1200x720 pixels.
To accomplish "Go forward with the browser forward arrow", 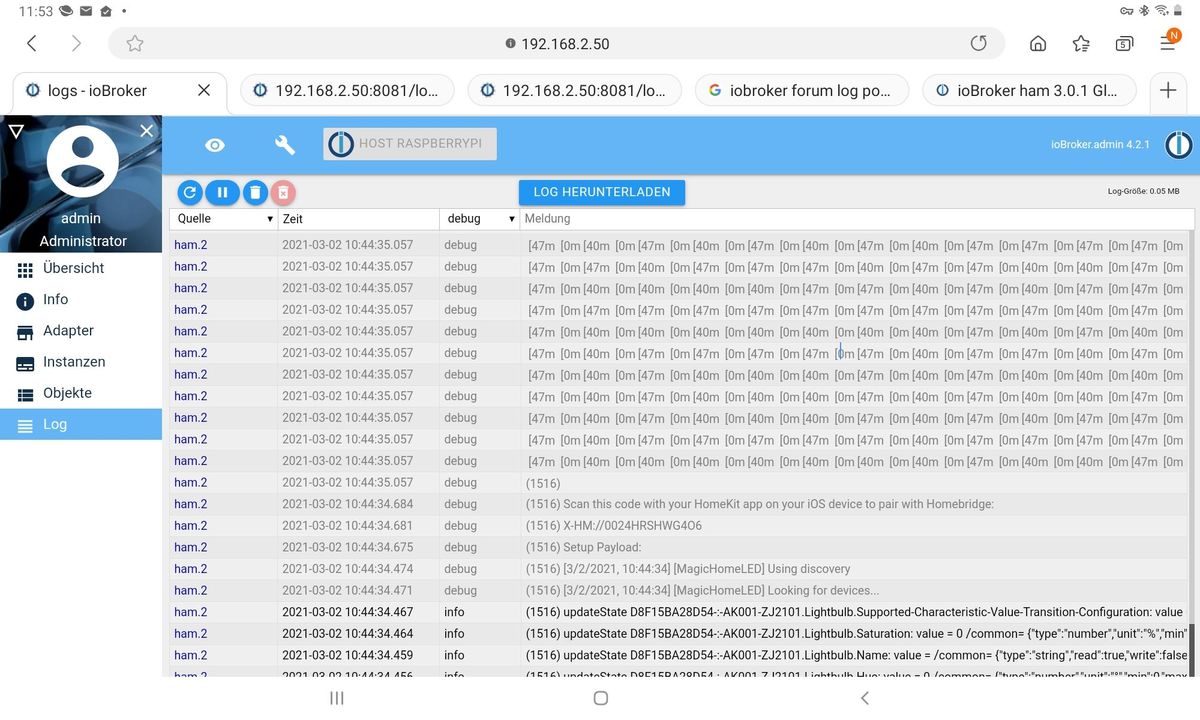I will (77, 43).
